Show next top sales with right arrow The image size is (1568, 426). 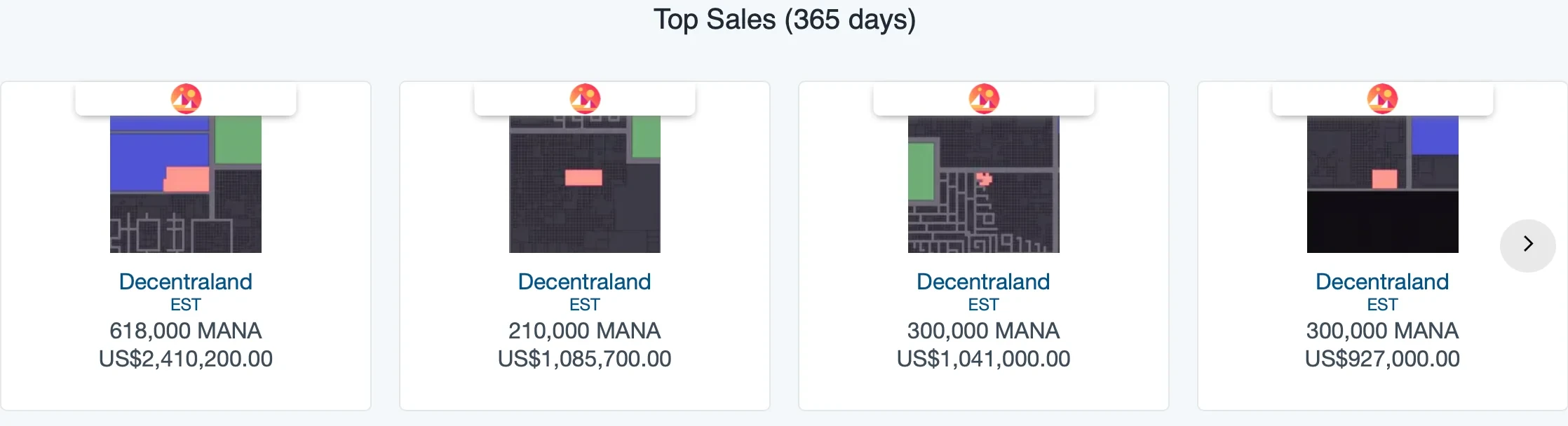[x=1527, y=245]
